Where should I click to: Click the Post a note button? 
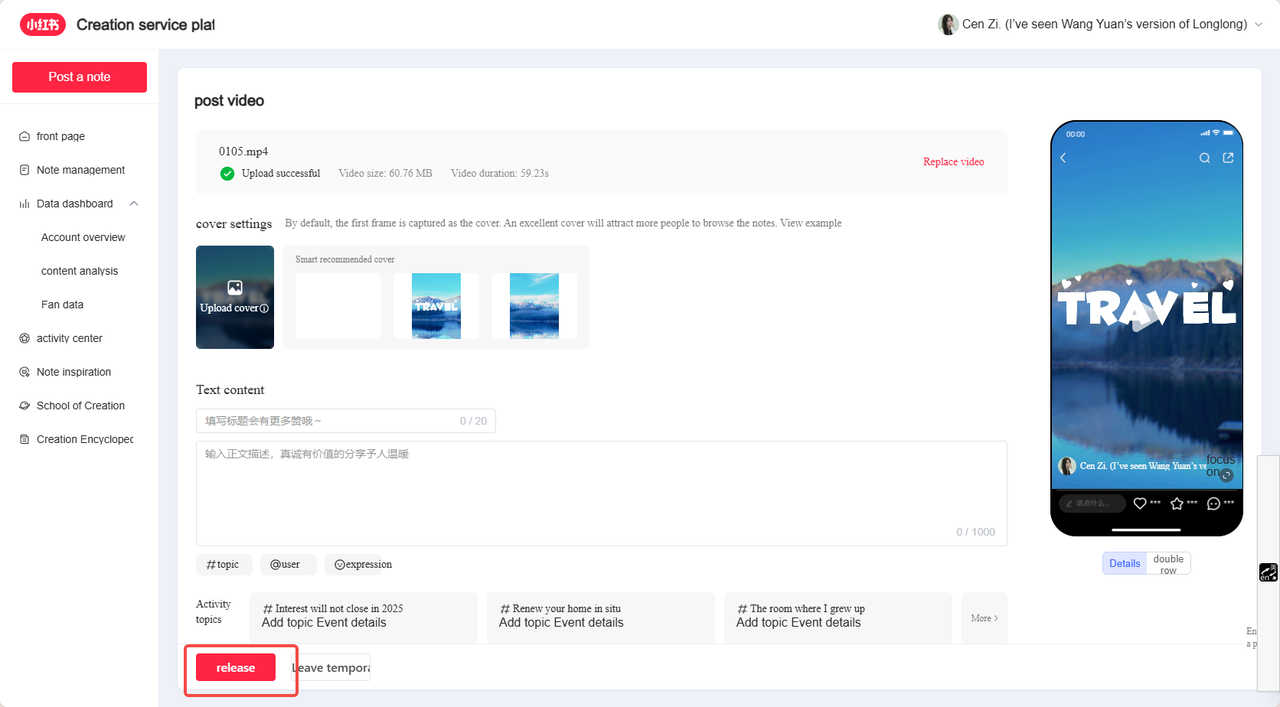pyautogui.click(x=79, y=77)
